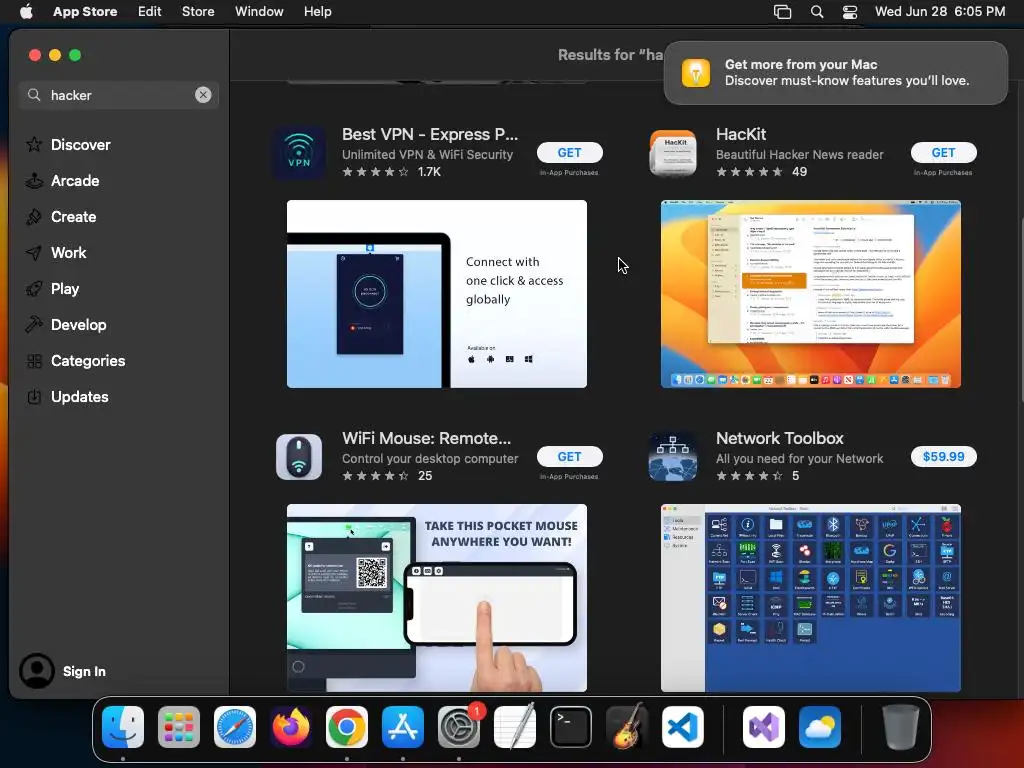This screenshot has width=1024, height=768.
Task: Open the Trash in the Dock
Action: point(901,727)
